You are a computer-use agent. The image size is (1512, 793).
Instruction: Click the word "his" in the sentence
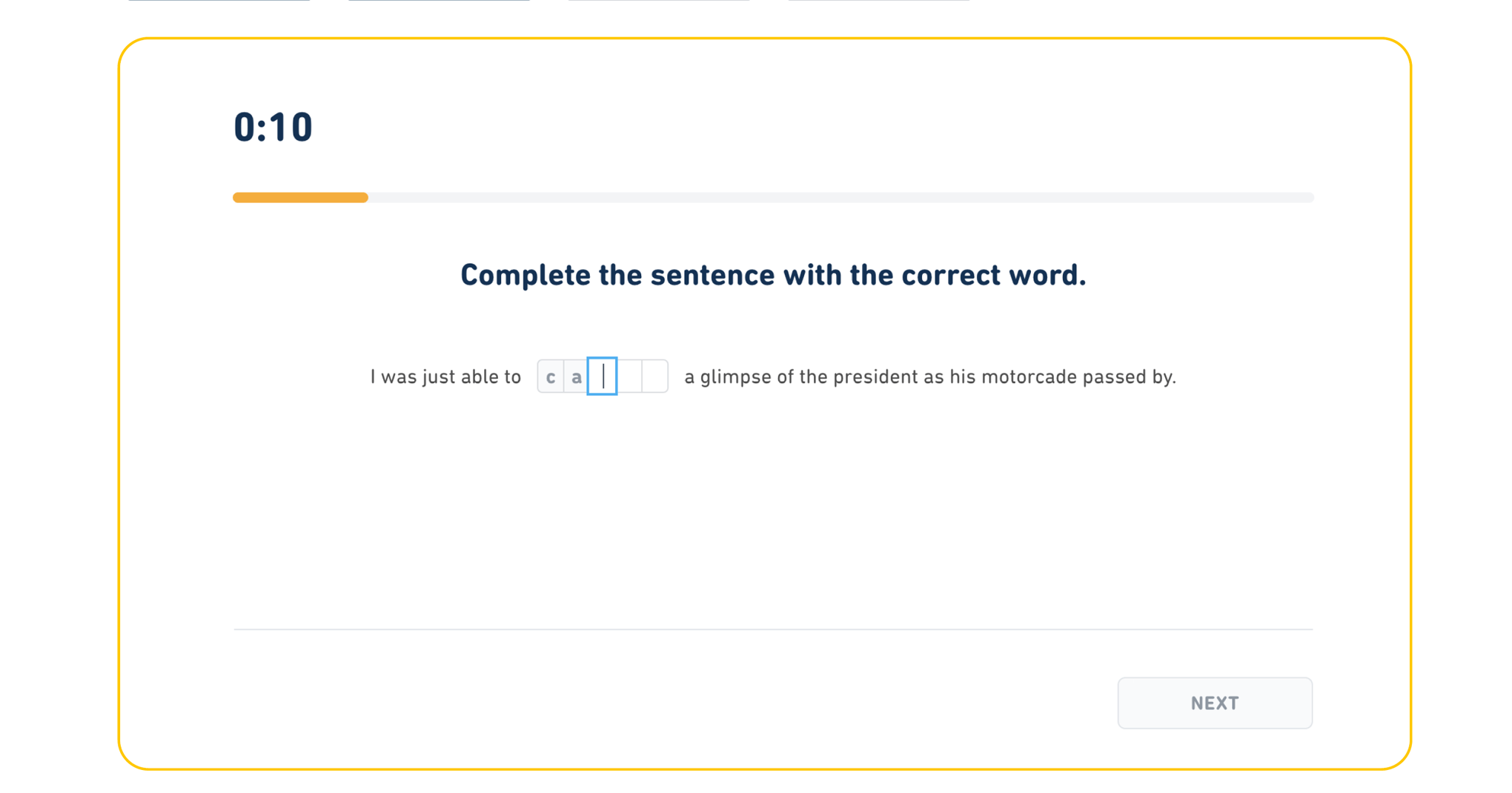click(962, 377)
